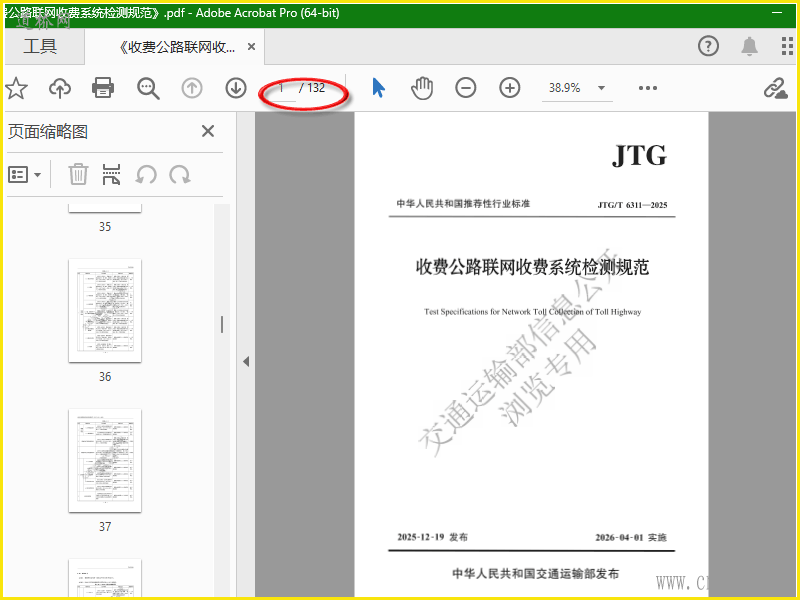Viewport: 800px width, 600px height.
Task: Collapse the left navigation pane arrow
Action: [246, 362]
